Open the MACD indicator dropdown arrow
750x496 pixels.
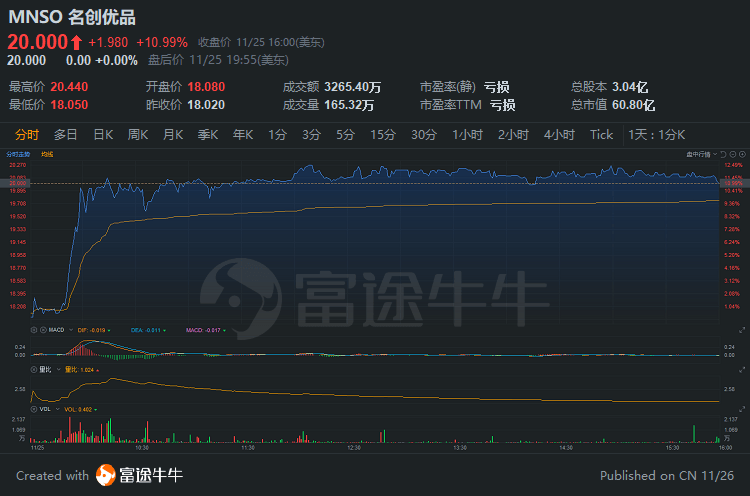click(x=71, y=330)
